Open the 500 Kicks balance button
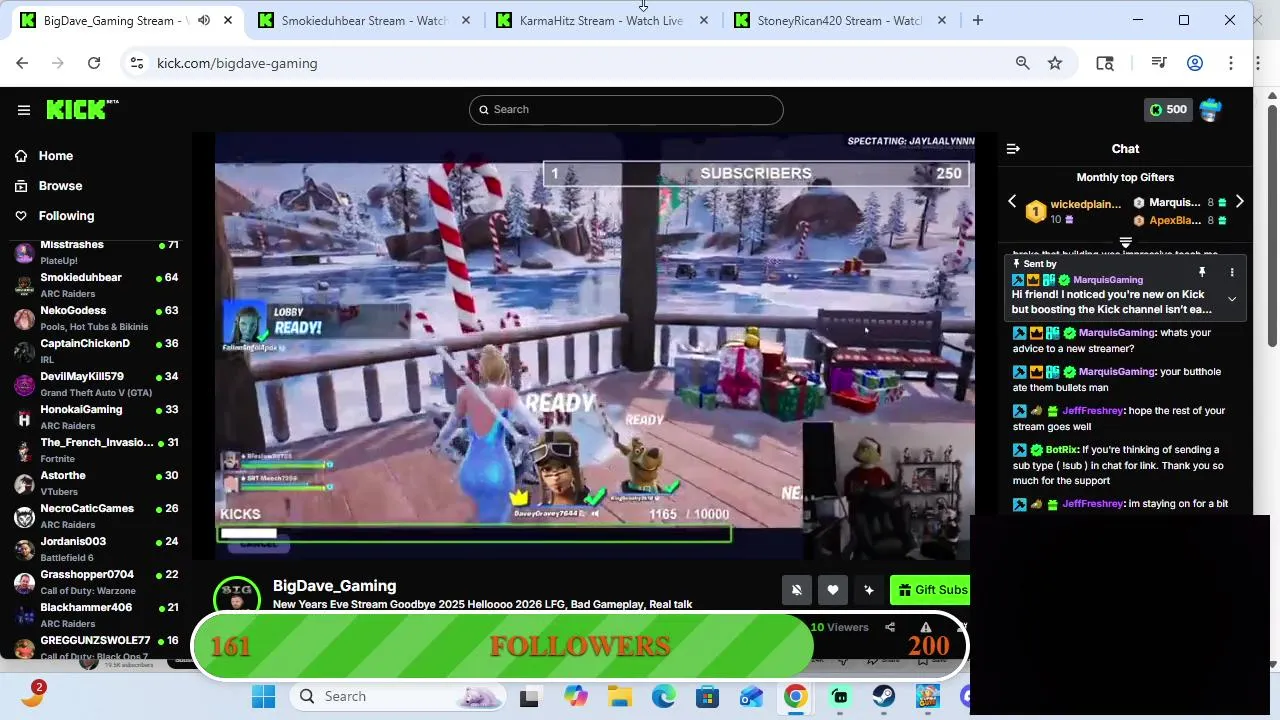The height and width of the screenshot is (720, 1280). 1167,110
